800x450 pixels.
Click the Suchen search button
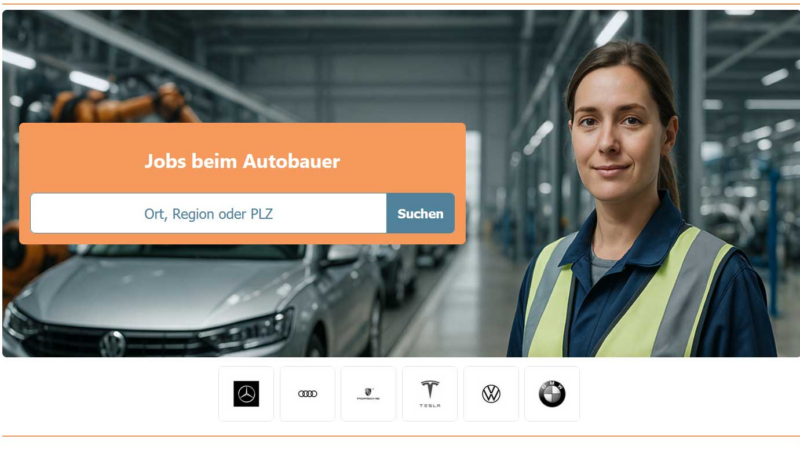[420, 213]
